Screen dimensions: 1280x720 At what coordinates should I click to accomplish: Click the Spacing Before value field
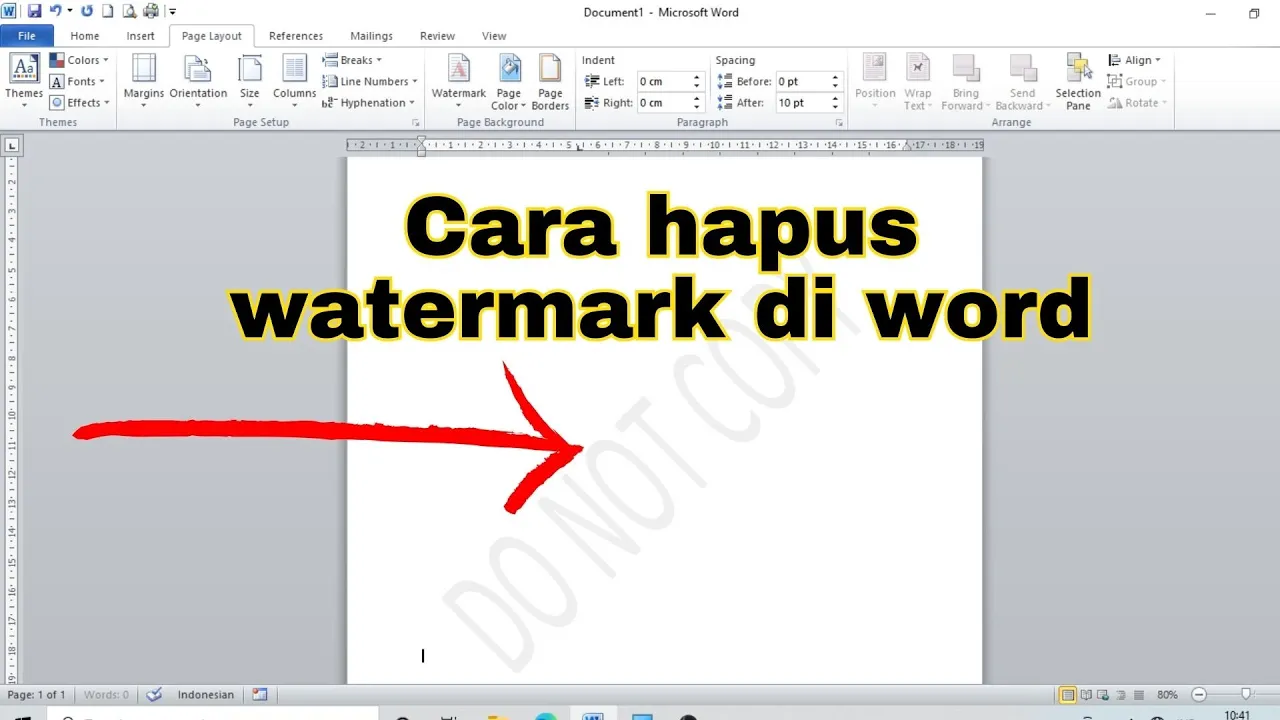point(802,81)
